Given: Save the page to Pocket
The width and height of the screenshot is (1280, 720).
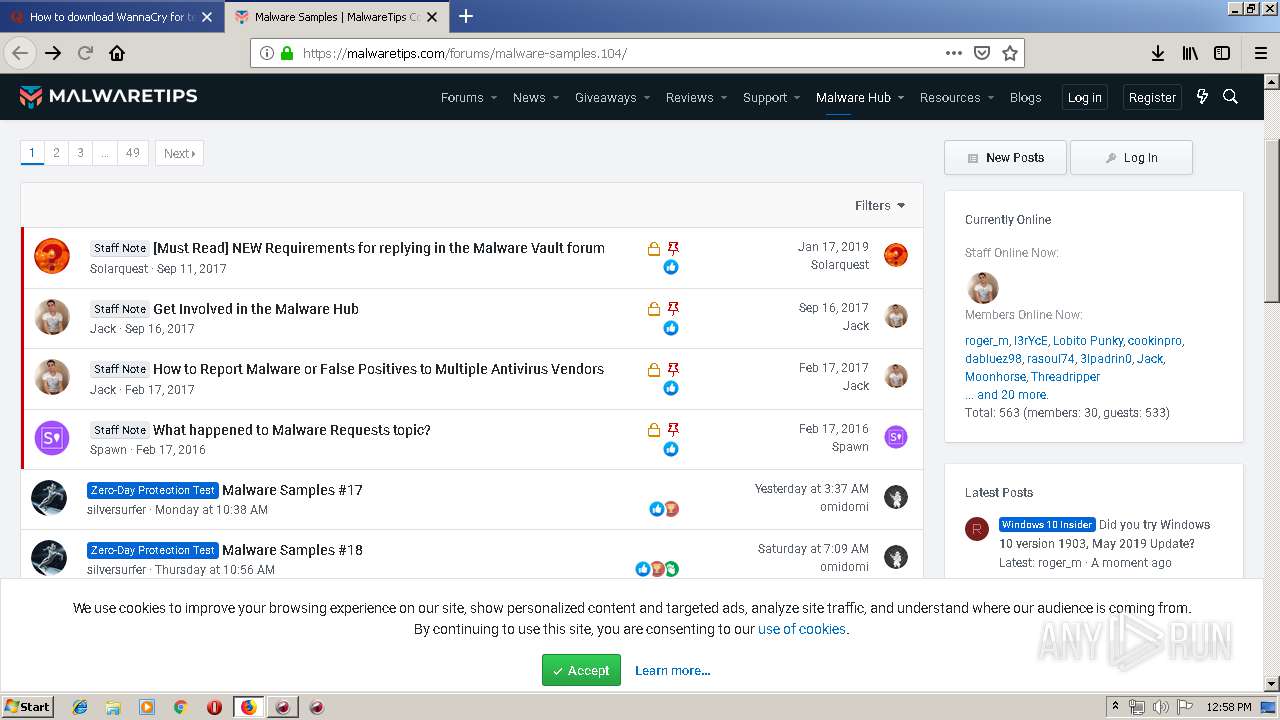Looking at the screenshot, I should [982, 53].
